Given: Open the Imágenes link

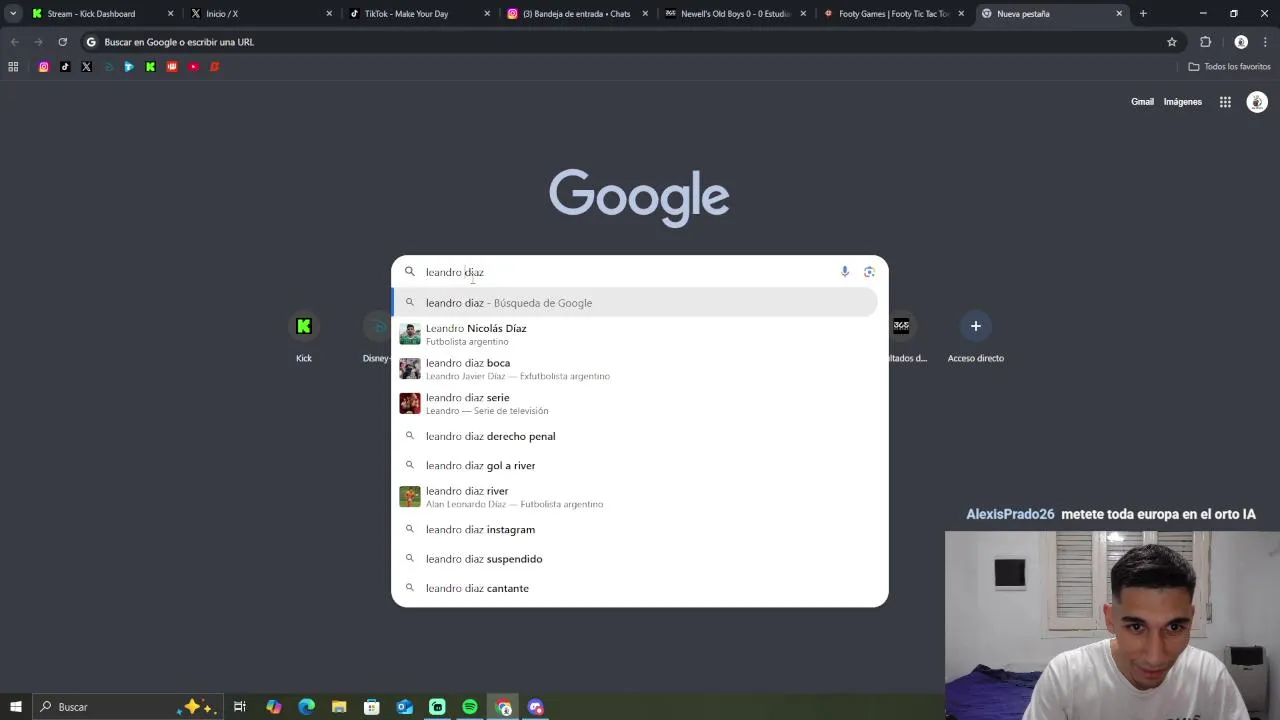Looking at the screenshot, I should tap(1183, 102).
